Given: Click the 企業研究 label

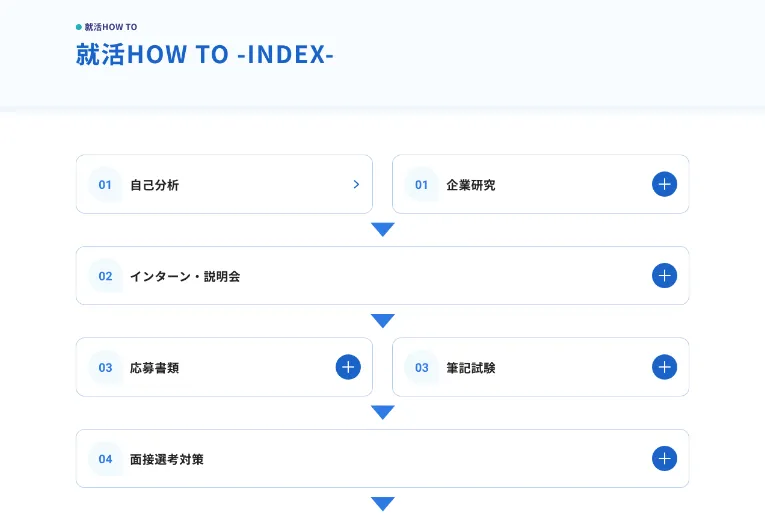Looking at the screenshot, I should point(471,185).
